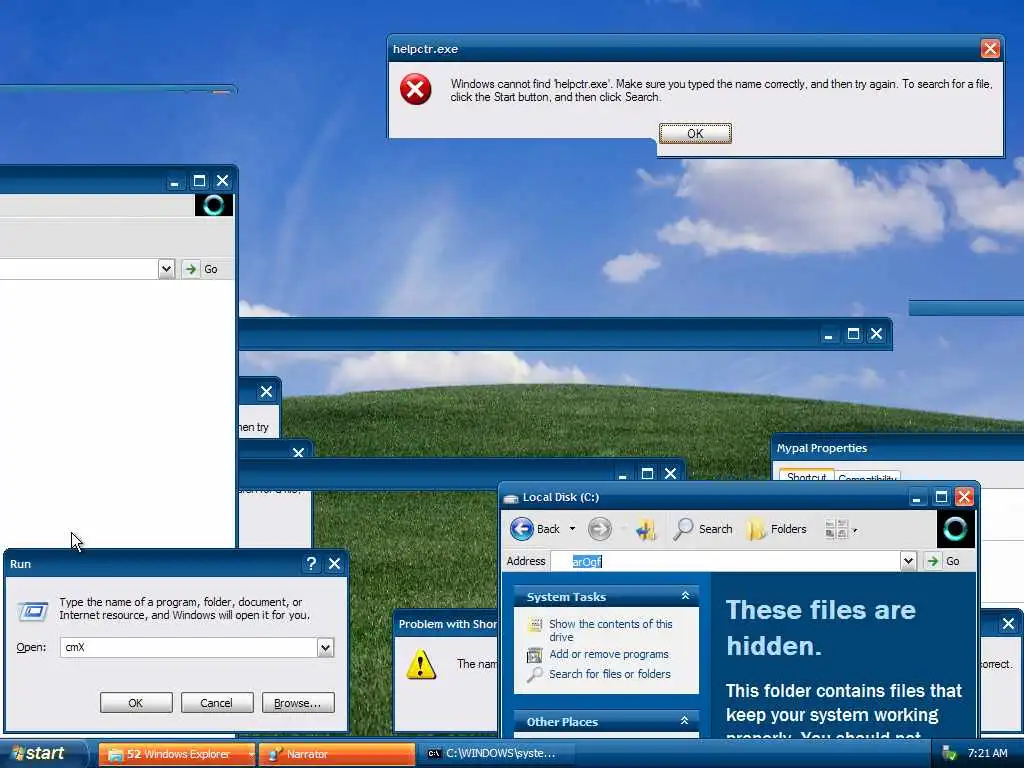Click the Back arrow in Local Disk window
The height and width of the screenshot is (768, 1024).
click(x=522, y=529)
